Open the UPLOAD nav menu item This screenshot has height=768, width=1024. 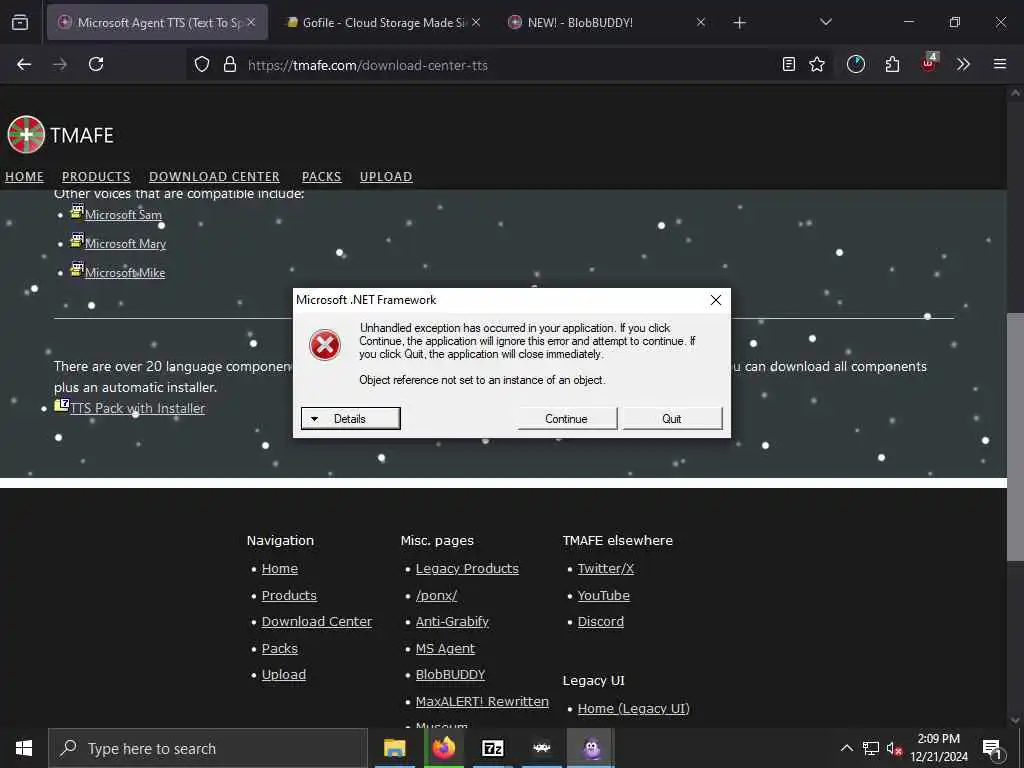(386, 176)
